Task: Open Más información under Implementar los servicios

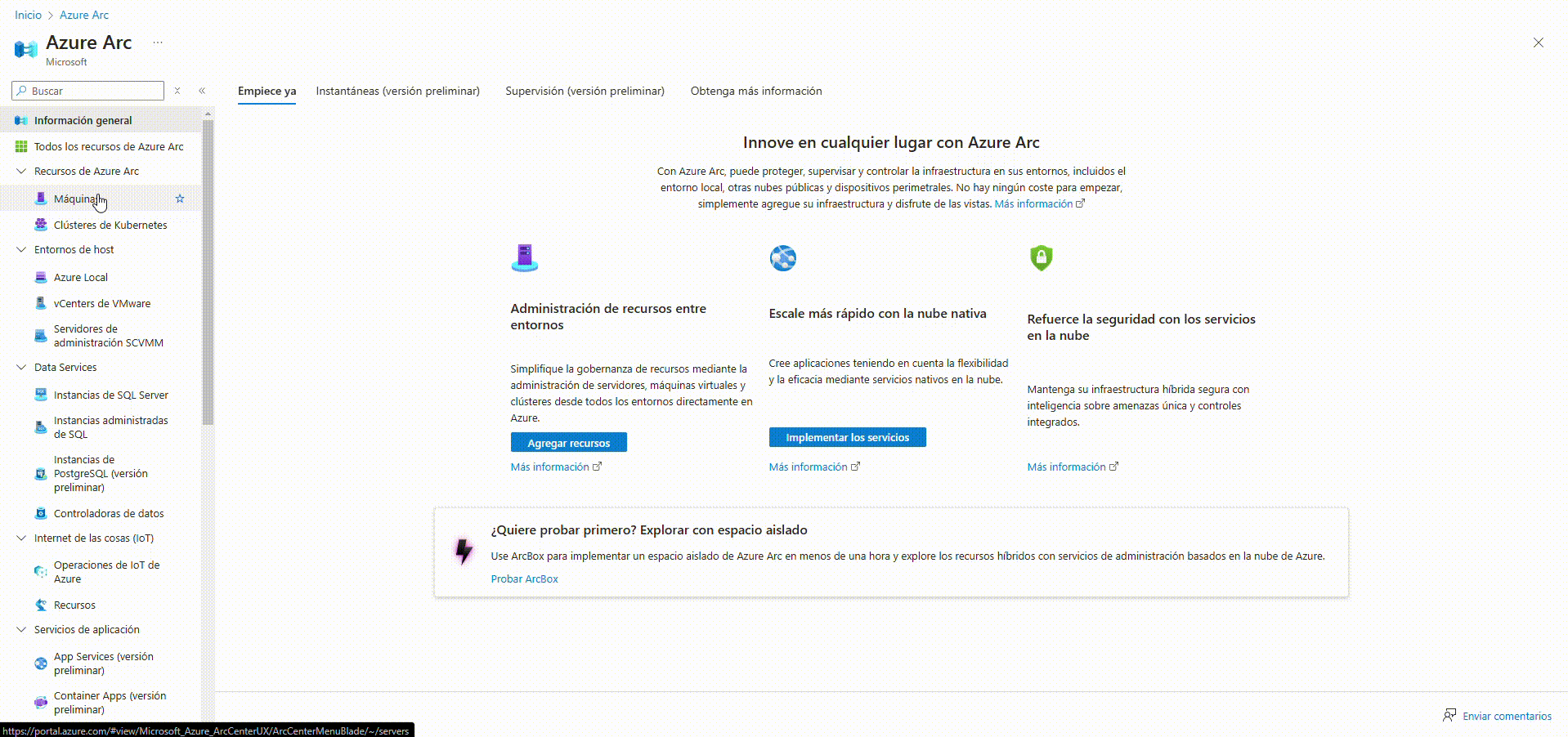Action: pos(814,467)
